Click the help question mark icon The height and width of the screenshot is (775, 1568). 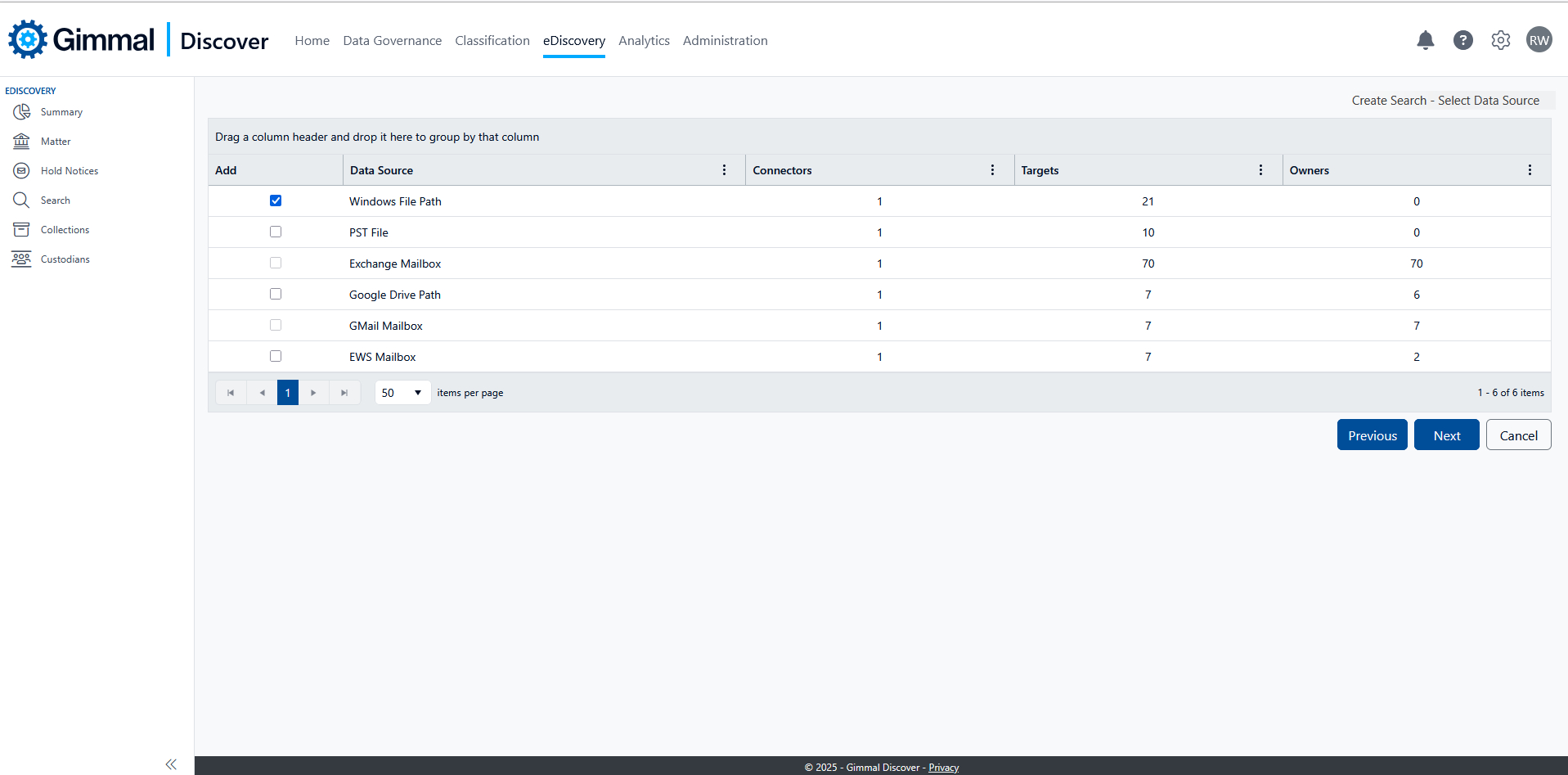[1462, 40]
